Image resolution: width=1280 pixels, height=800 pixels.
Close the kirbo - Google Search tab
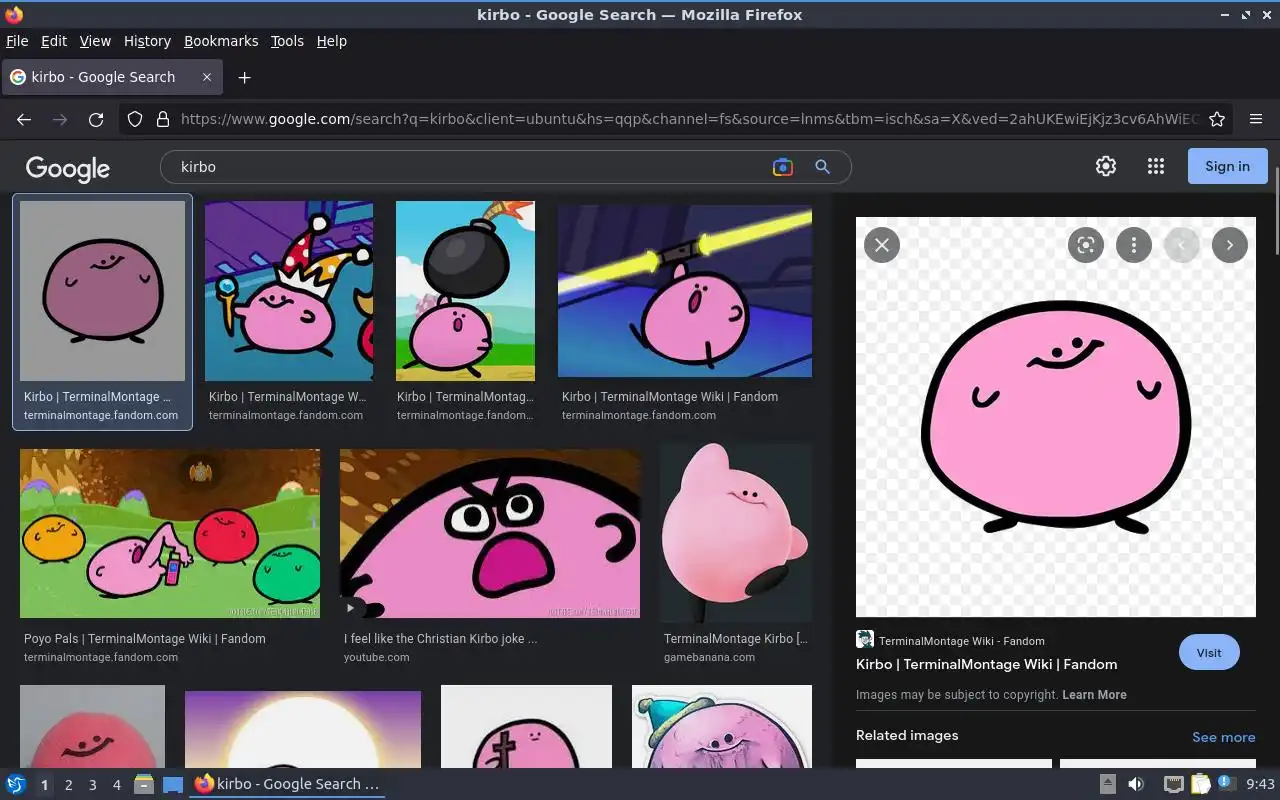coord(207,77)
